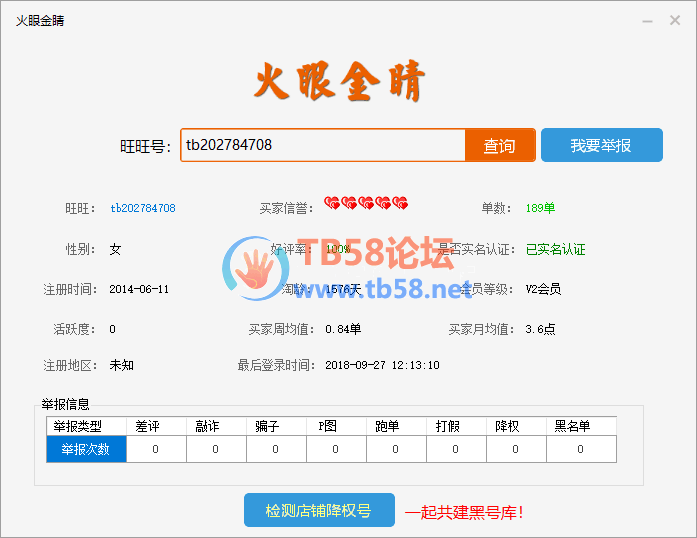Click the 差评 column header
697x538 pixels.
[x=148, y=426]
